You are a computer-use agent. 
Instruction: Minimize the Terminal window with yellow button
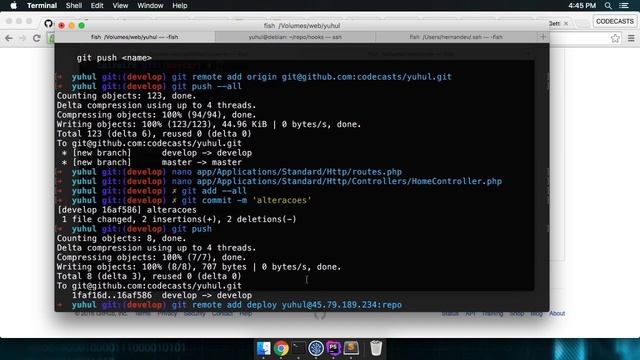tap(71, 25)
